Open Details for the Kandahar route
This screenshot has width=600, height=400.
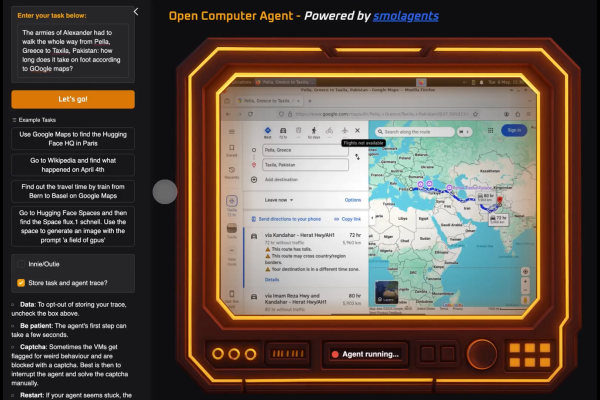272,280
